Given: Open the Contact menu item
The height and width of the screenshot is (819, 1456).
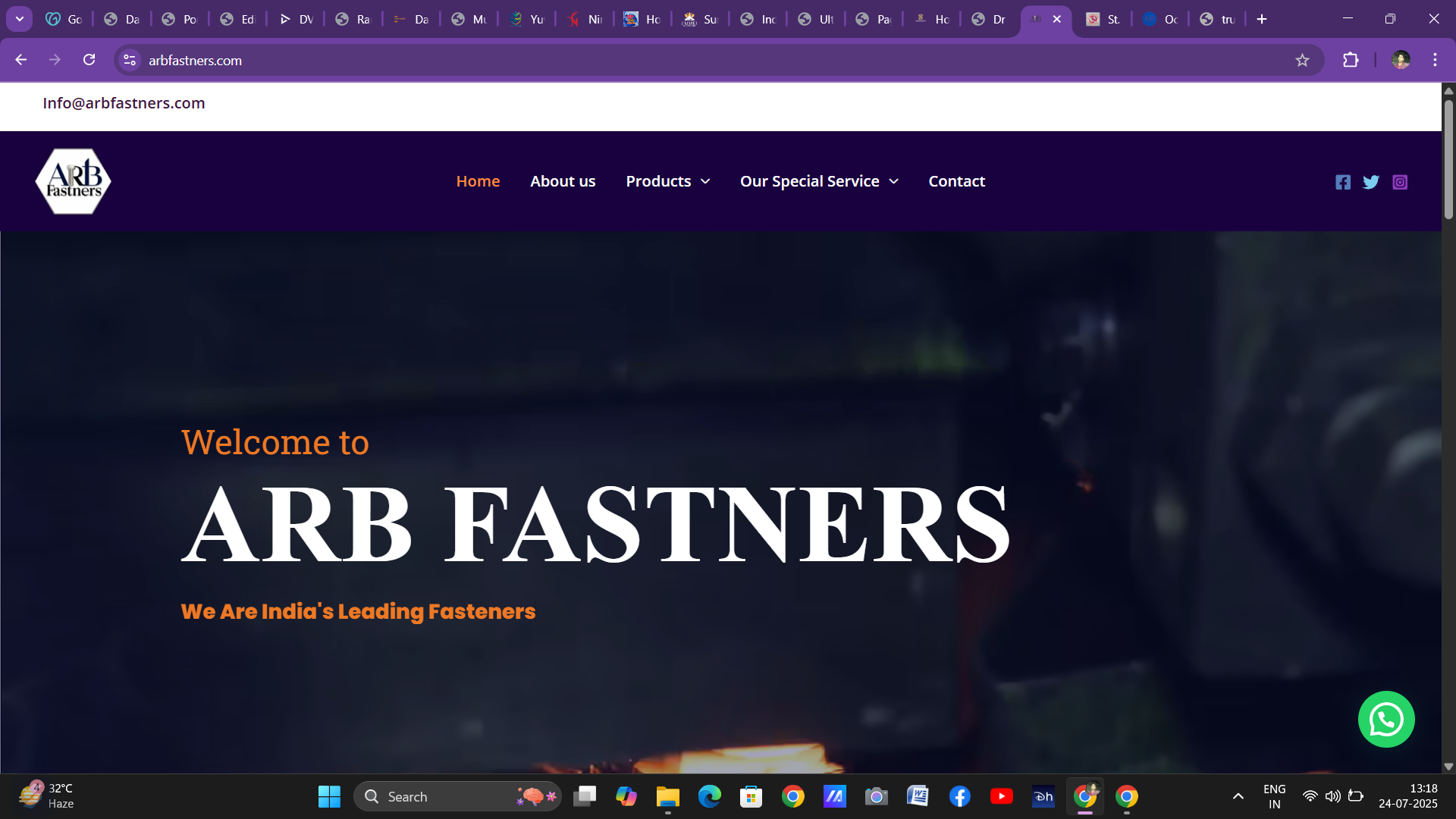Looking at the screenshot, I should click(x=956, y=181).
